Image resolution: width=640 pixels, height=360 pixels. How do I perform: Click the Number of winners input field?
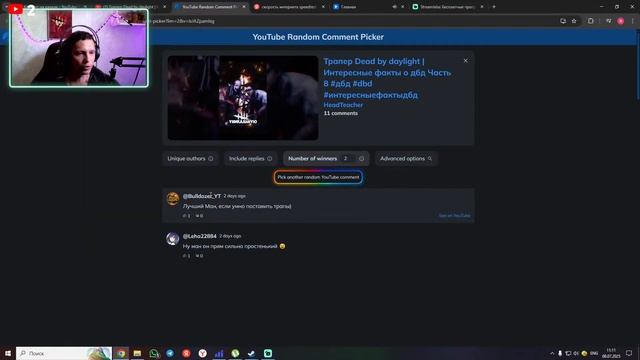click(348, 158)
